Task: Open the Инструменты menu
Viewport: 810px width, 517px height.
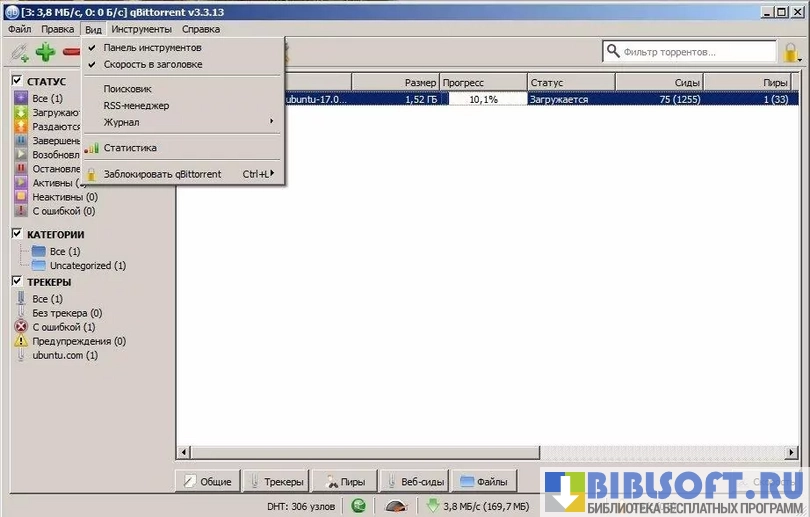Action: (x=141, y=29)
